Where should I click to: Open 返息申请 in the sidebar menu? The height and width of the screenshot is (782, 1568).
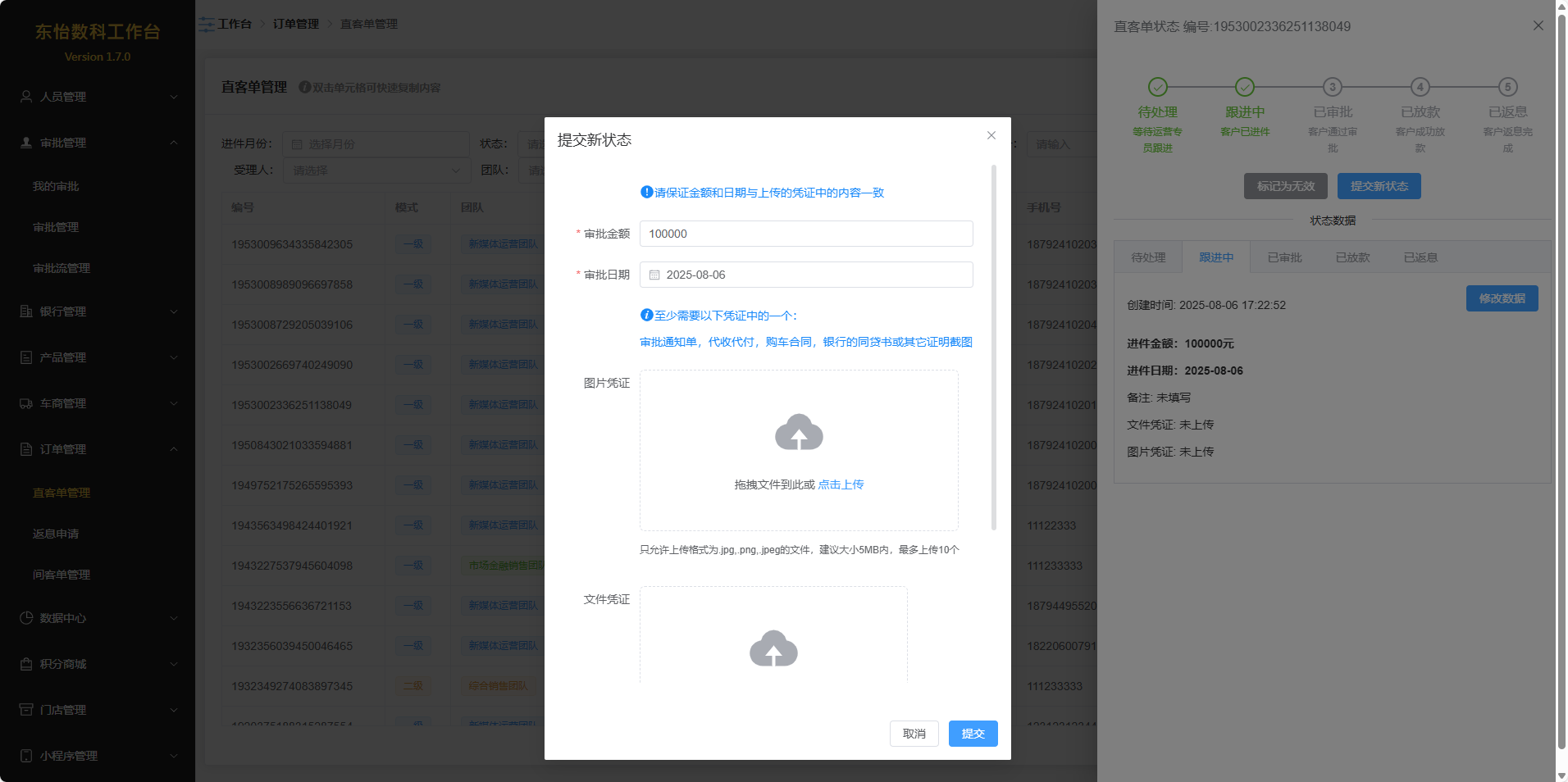(x=56, y=534)
